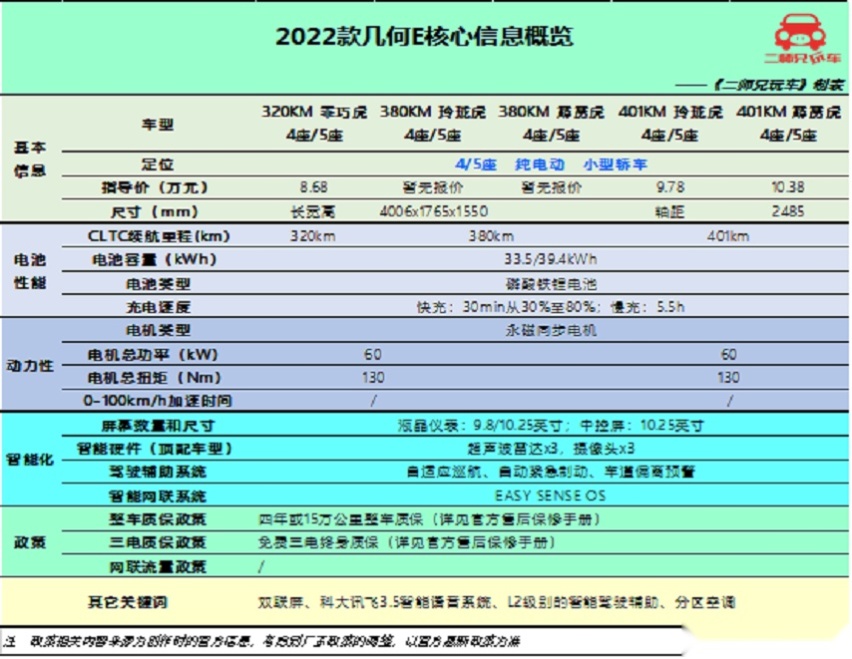
Task: Click the "长宽高" cell
Action: [x=313, y=211]
